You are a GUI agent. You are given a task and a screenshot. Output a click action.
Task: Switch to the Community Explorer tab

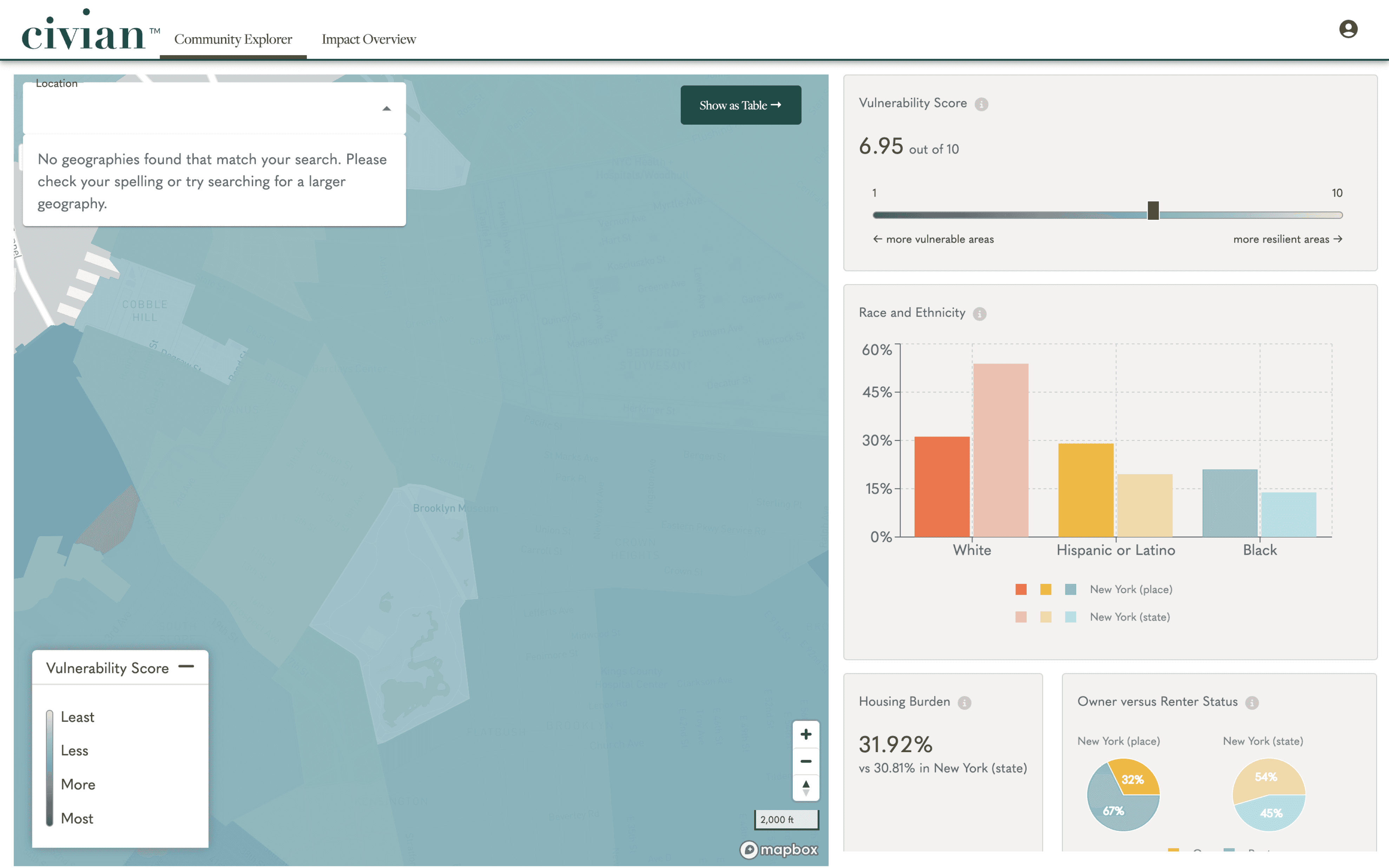point(233,39)
